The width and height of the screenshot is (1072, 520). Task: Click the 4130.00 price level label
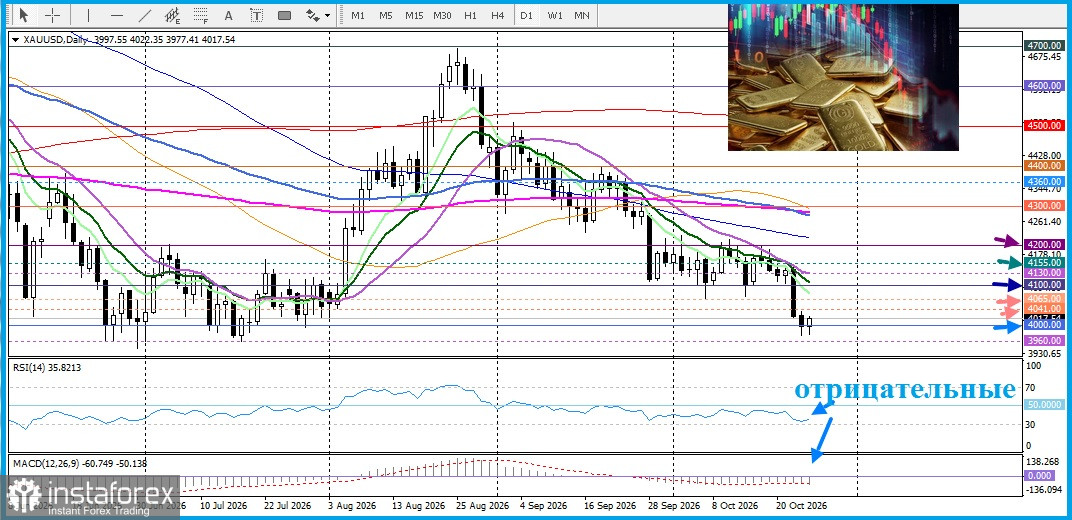[1044, 273]
